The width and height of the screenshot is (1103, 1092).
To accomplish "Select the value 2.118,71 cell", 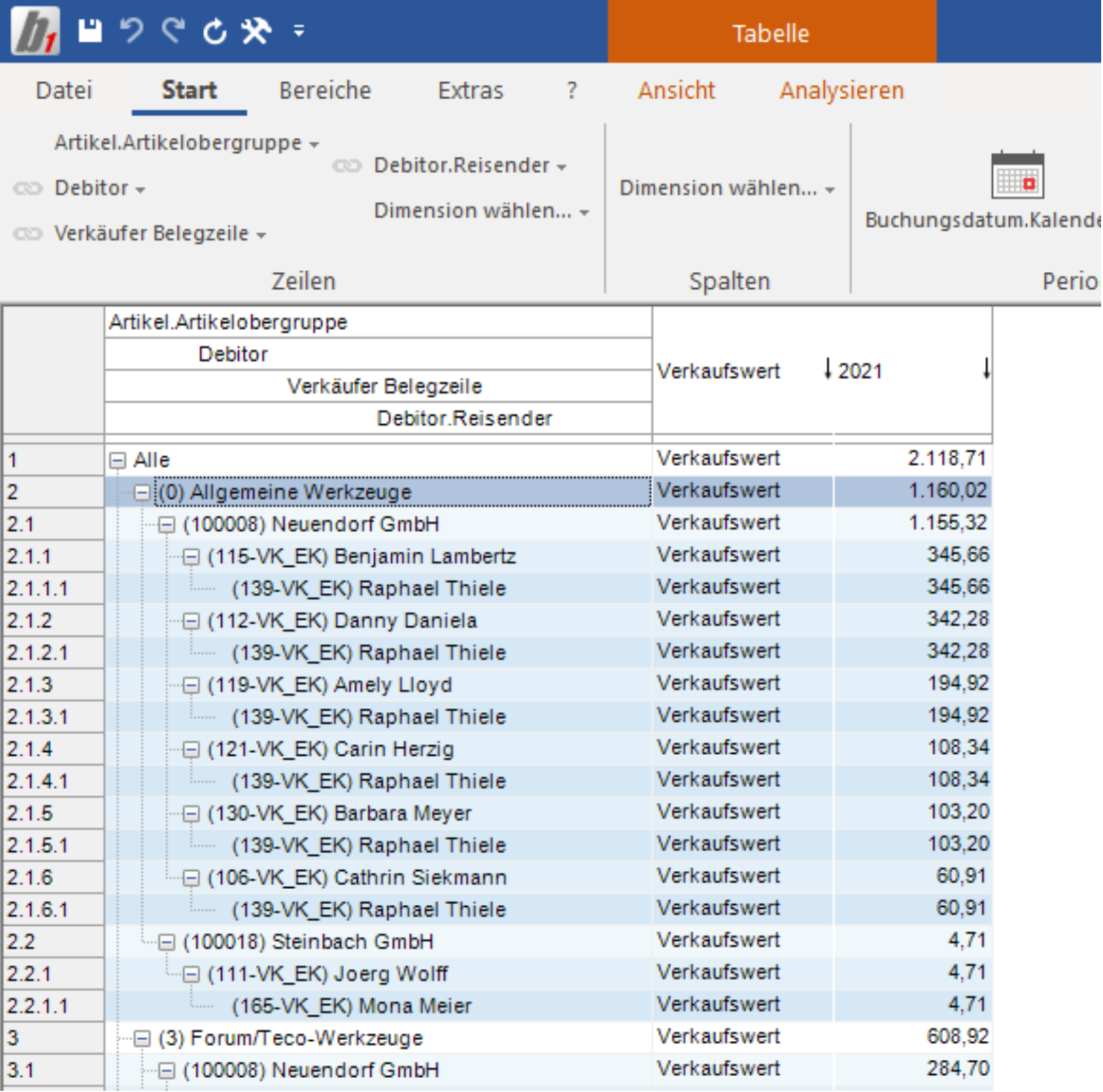I will click(913, 459).
